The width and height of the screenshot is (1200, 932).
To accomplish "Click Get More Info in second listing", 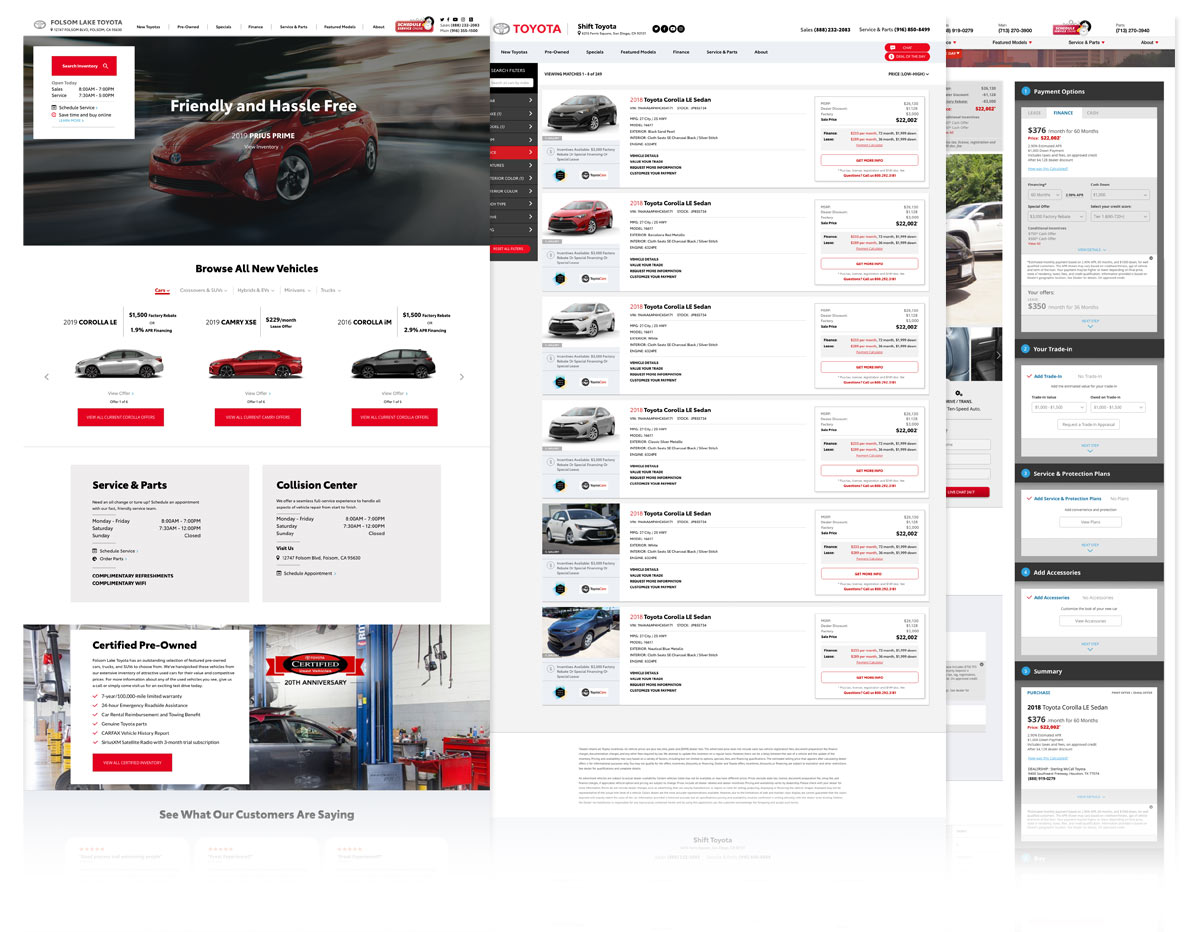I will (869, 264).
